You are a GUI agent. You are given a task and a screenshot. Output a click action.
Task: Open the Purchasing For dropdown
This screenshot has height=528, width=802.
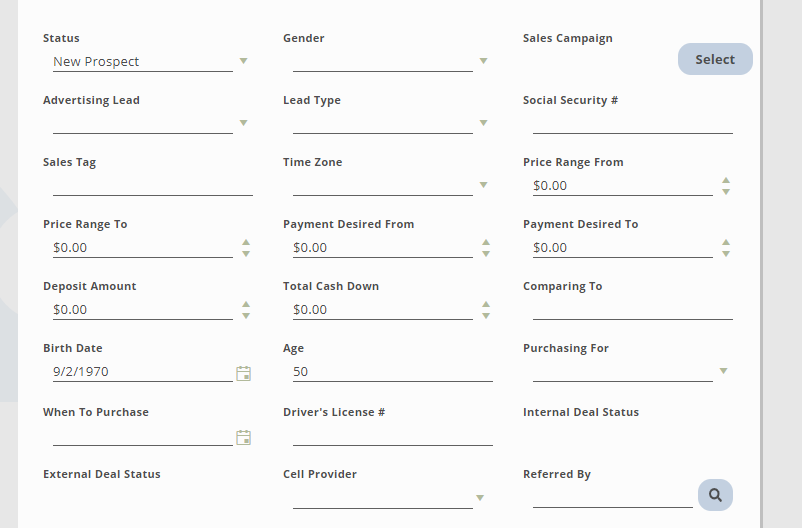(x=723, y=371)
